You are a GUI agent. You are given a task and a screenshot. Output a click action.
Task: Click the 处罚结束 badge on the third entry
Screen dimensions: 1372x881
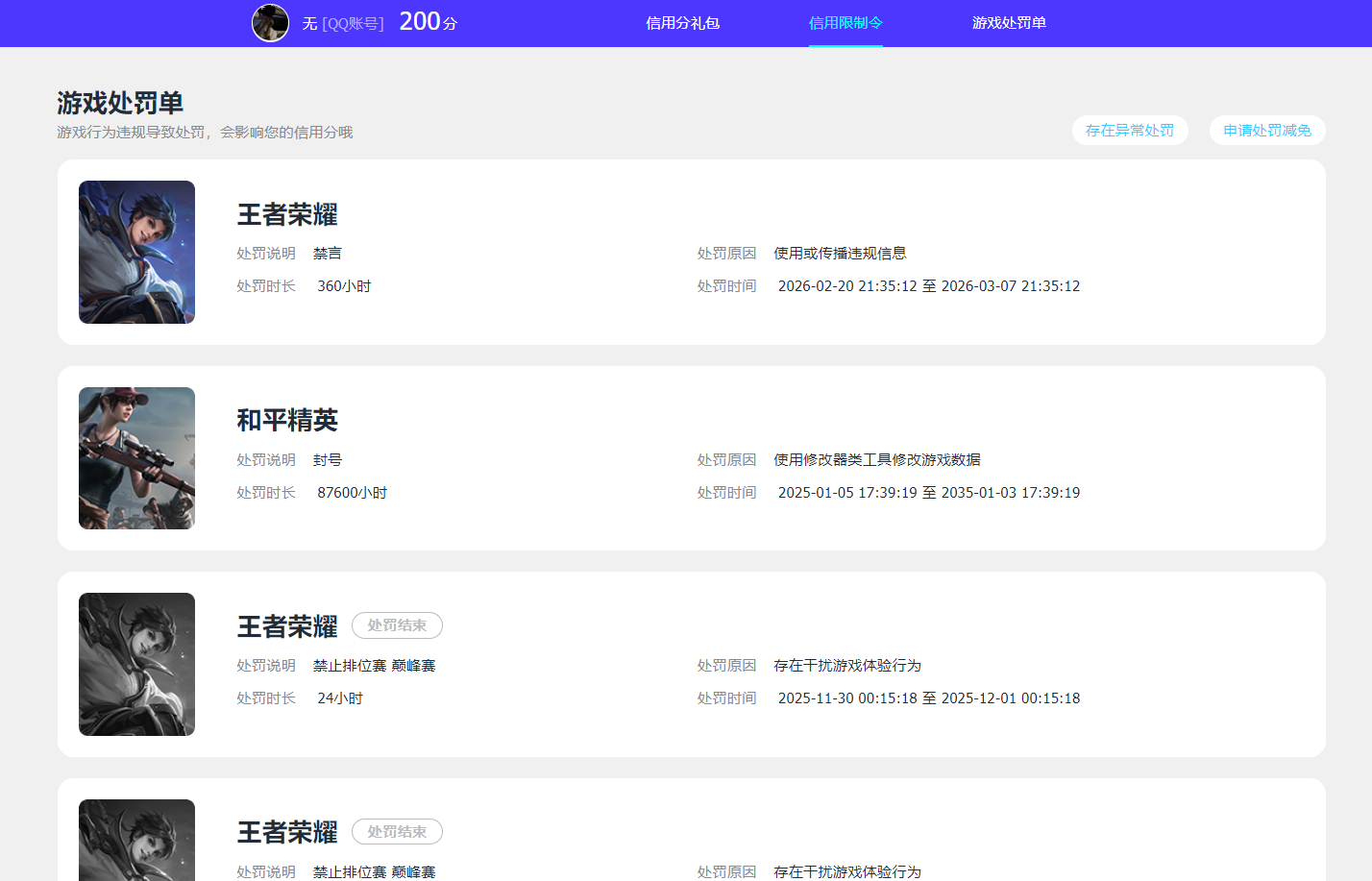pos(397,624)
